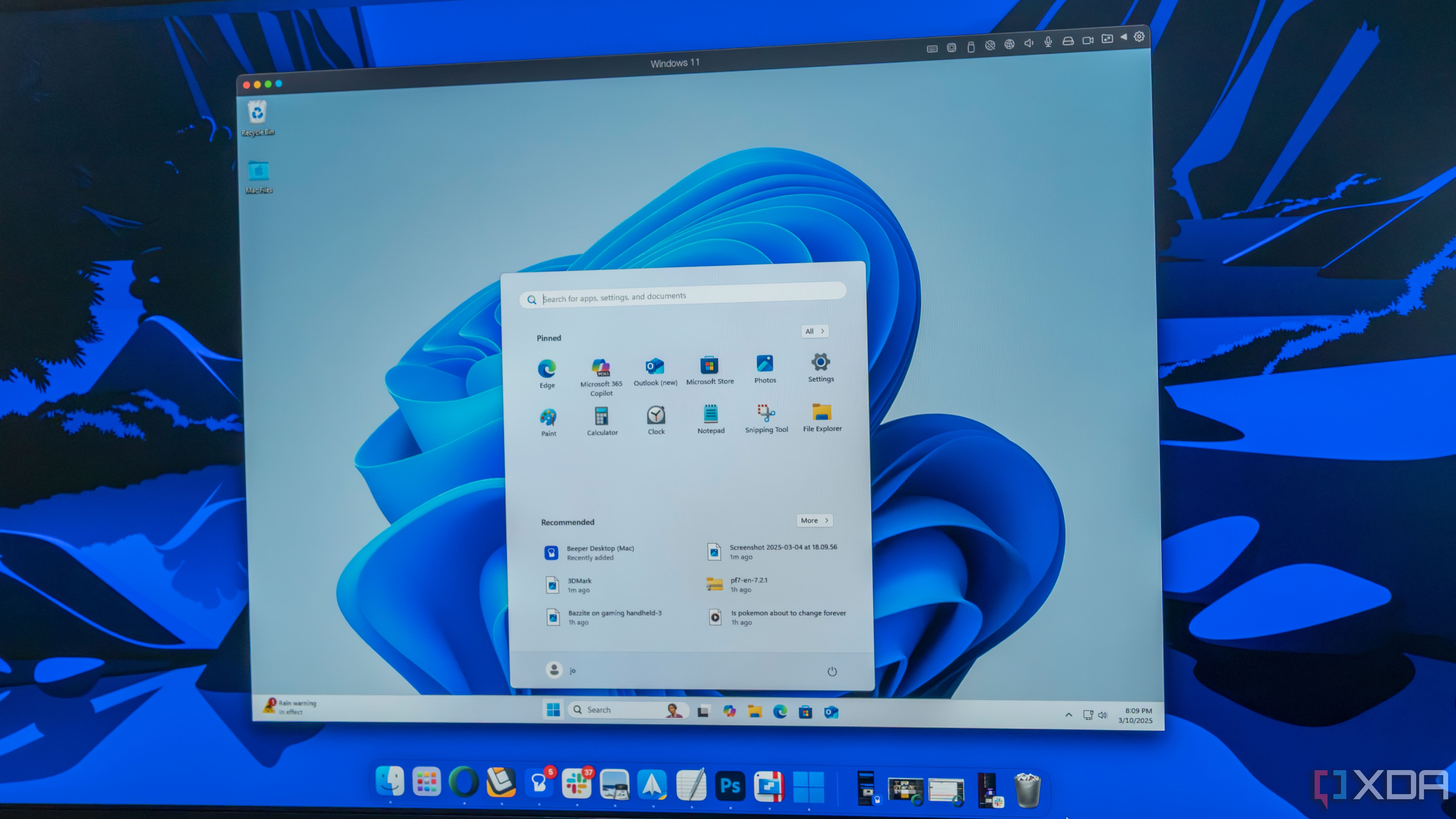The height and width of the screenshot is (819, 1456).
Task: Open Spark mail paper-plane icon in the Dock
Action: 652,785
